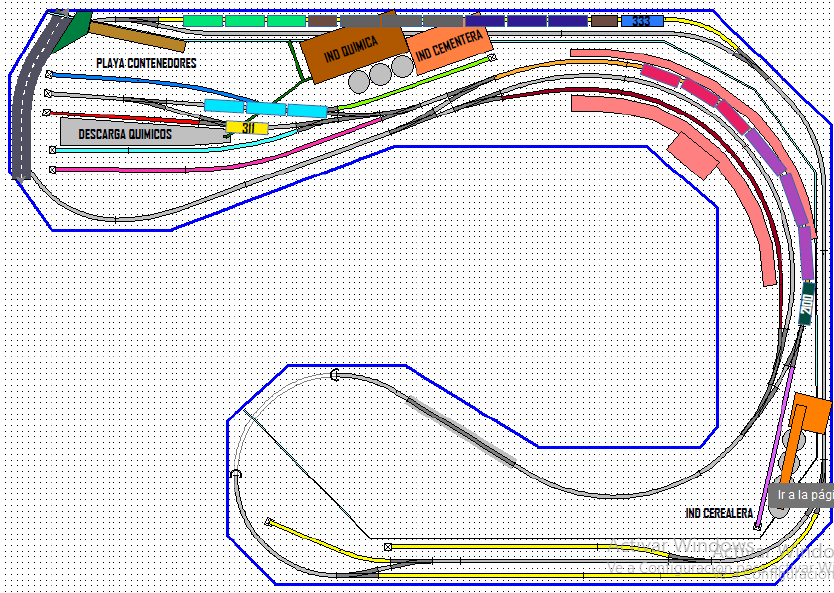The height and width of the screenshot is (593, 834).
Task: Click the PLAYA CONTENEDORES label
Action: [146, 63]
